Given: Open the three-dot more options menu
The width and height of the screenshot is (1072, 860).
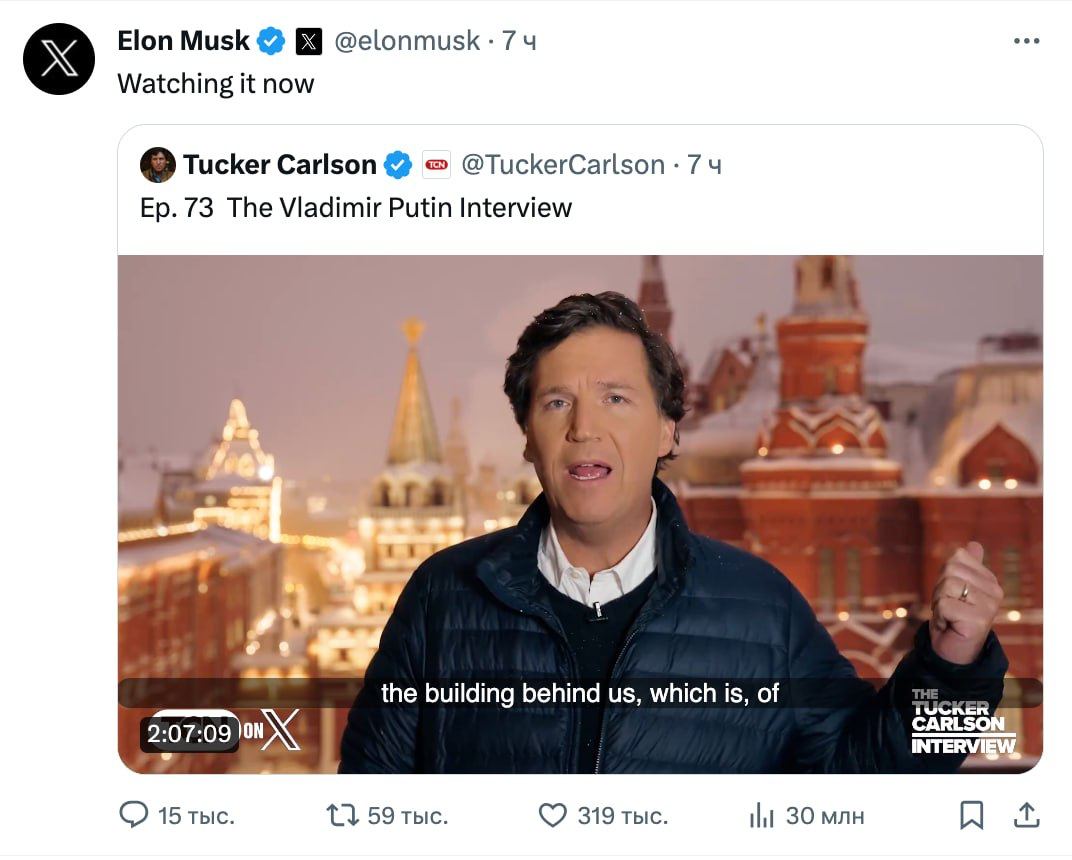Looking at the screenshot, I should click(x=1026, y=41).
